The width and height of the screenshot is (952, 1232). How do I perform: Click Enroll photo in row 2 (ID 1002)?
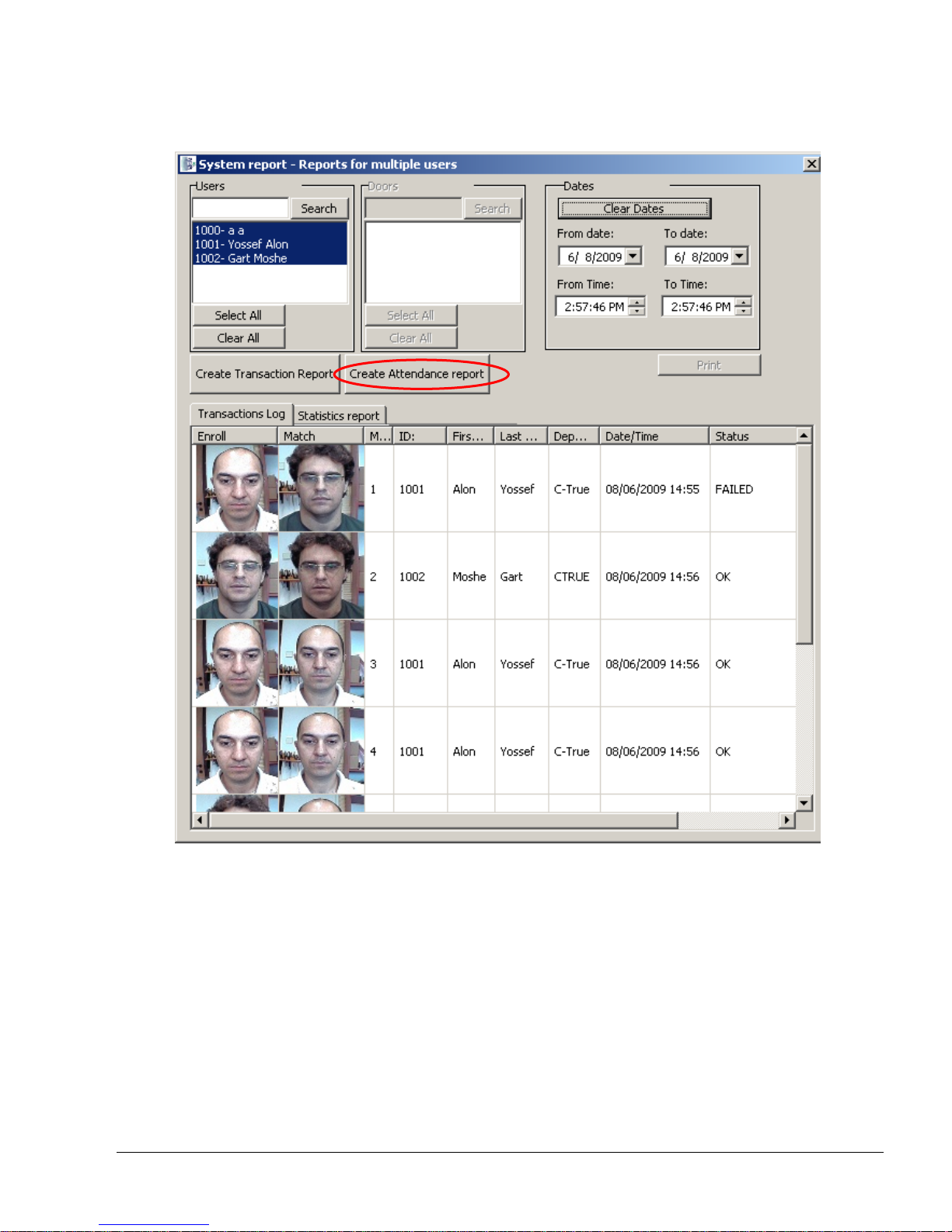(236, 576)
